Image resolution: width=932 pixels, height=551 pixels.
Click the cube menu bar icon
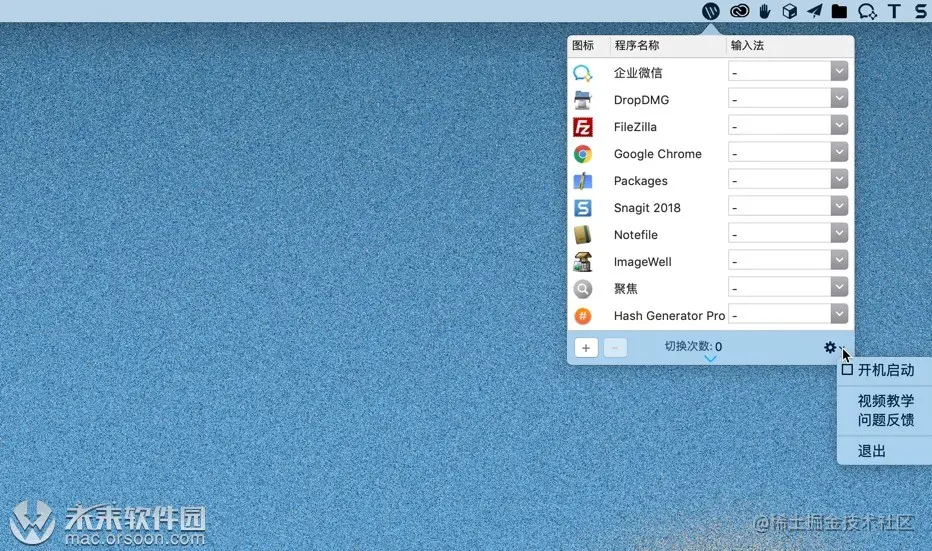[x=789, y=11]
